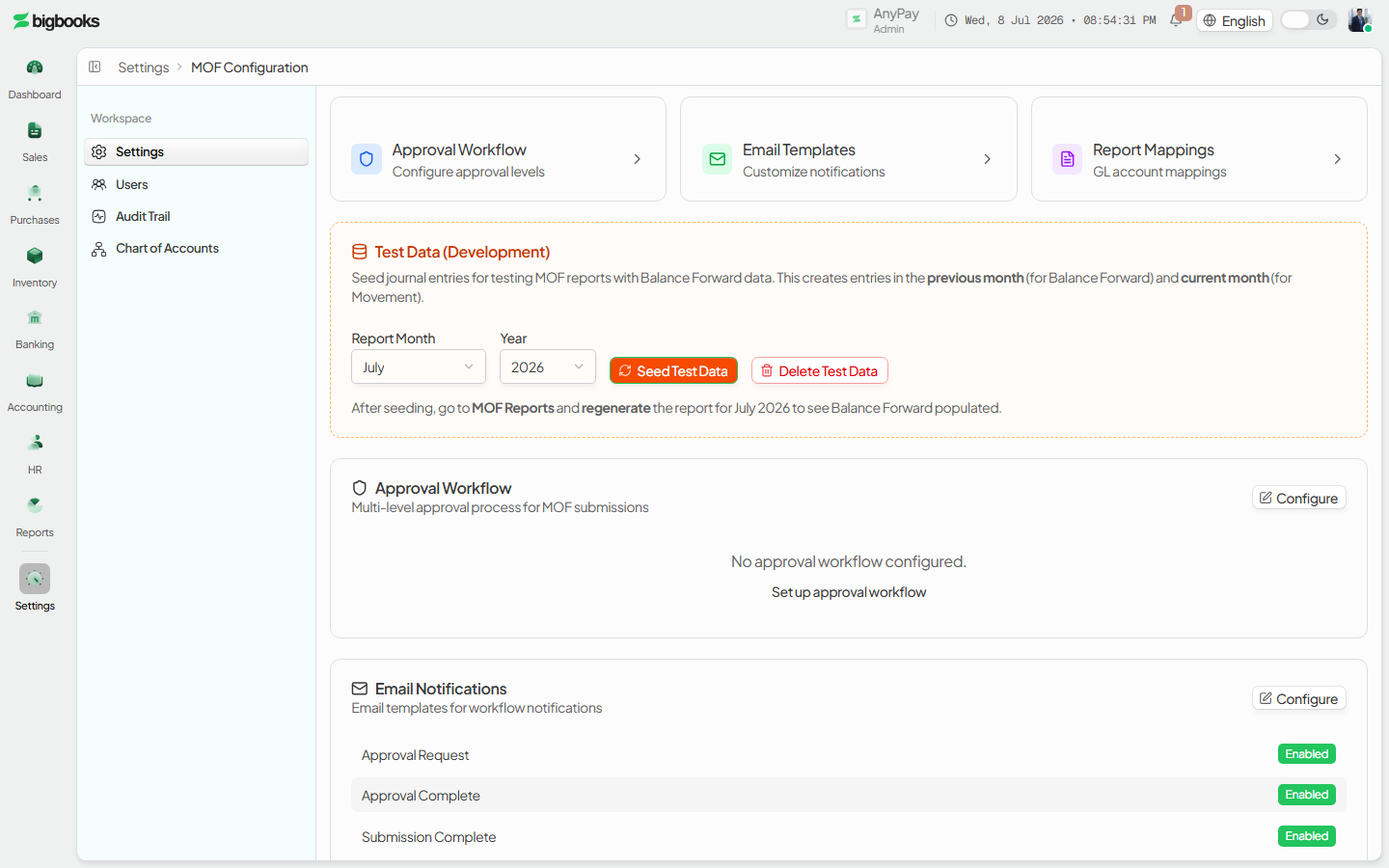Open the Accounting module icon
This screenshot has height=868, width=1389.
point(35,380)
